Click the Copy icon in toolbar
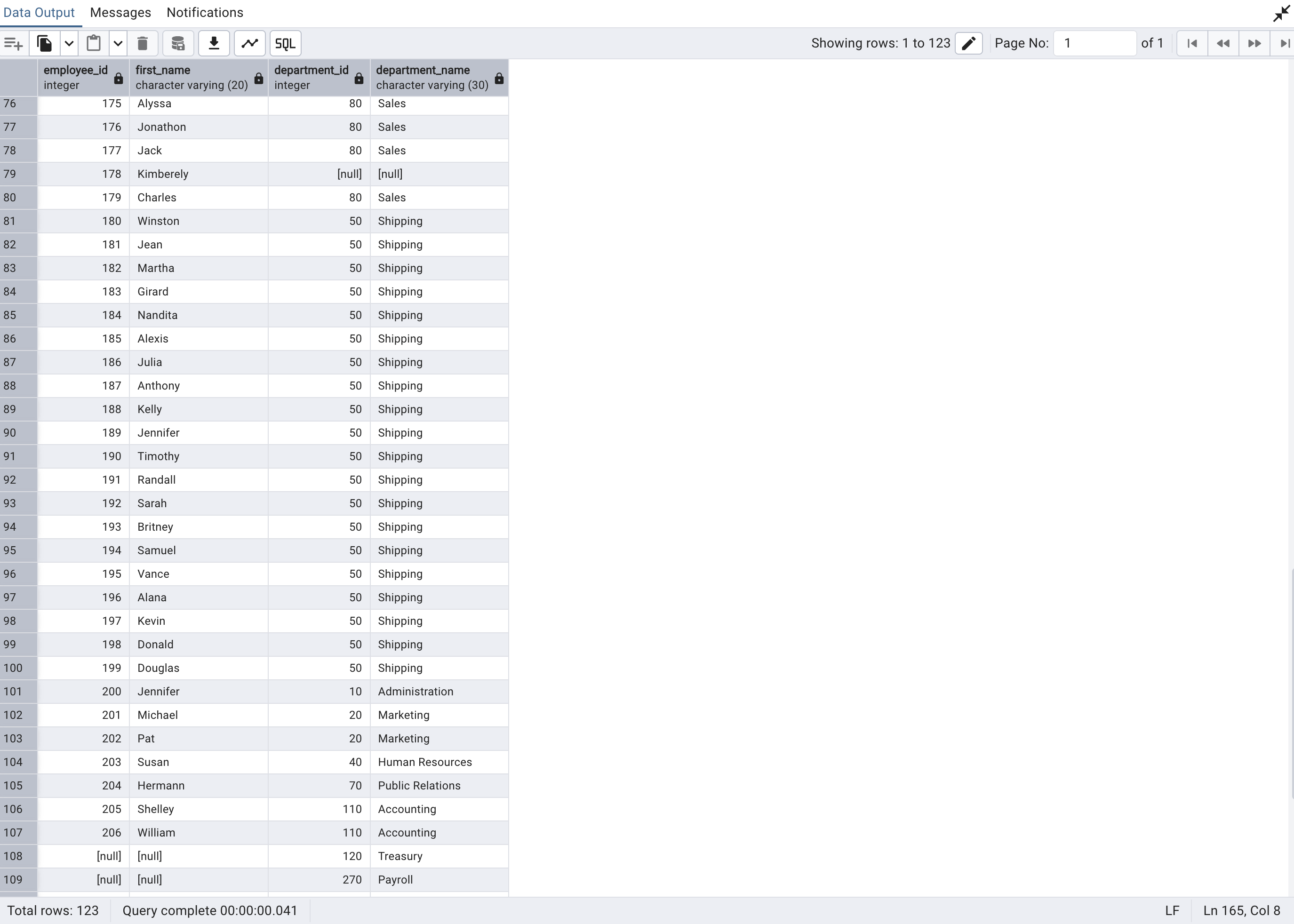 (x=44, y=43)
